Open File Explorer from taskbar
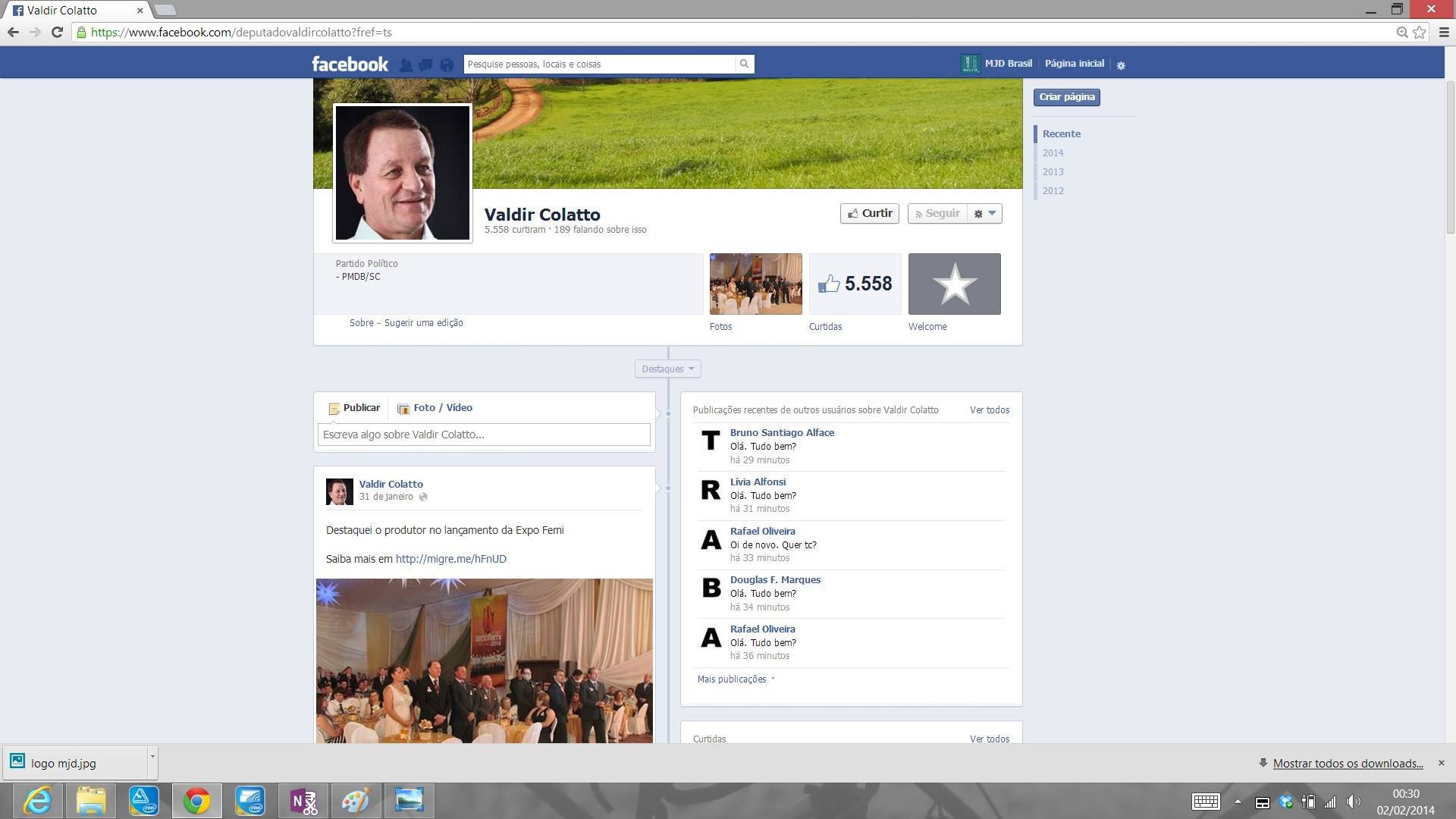 tap(91, 801)
